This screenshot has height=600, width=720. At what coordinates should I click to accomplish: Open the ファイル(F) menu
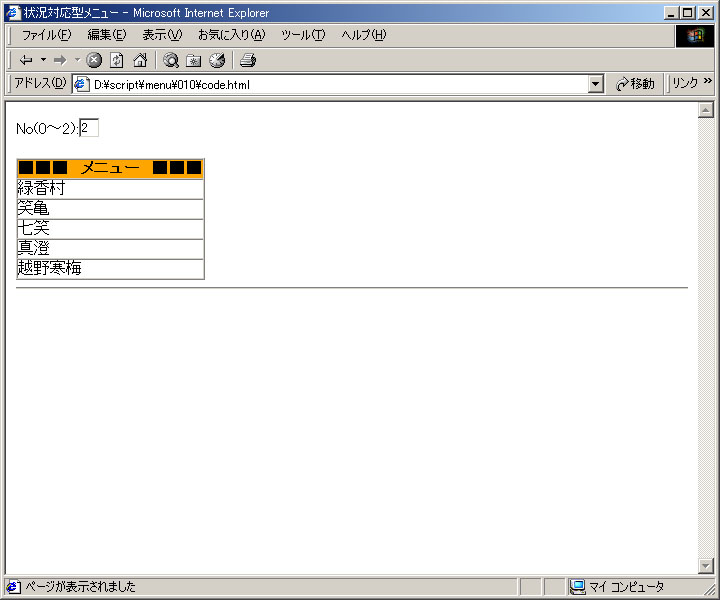coord(47,35)
